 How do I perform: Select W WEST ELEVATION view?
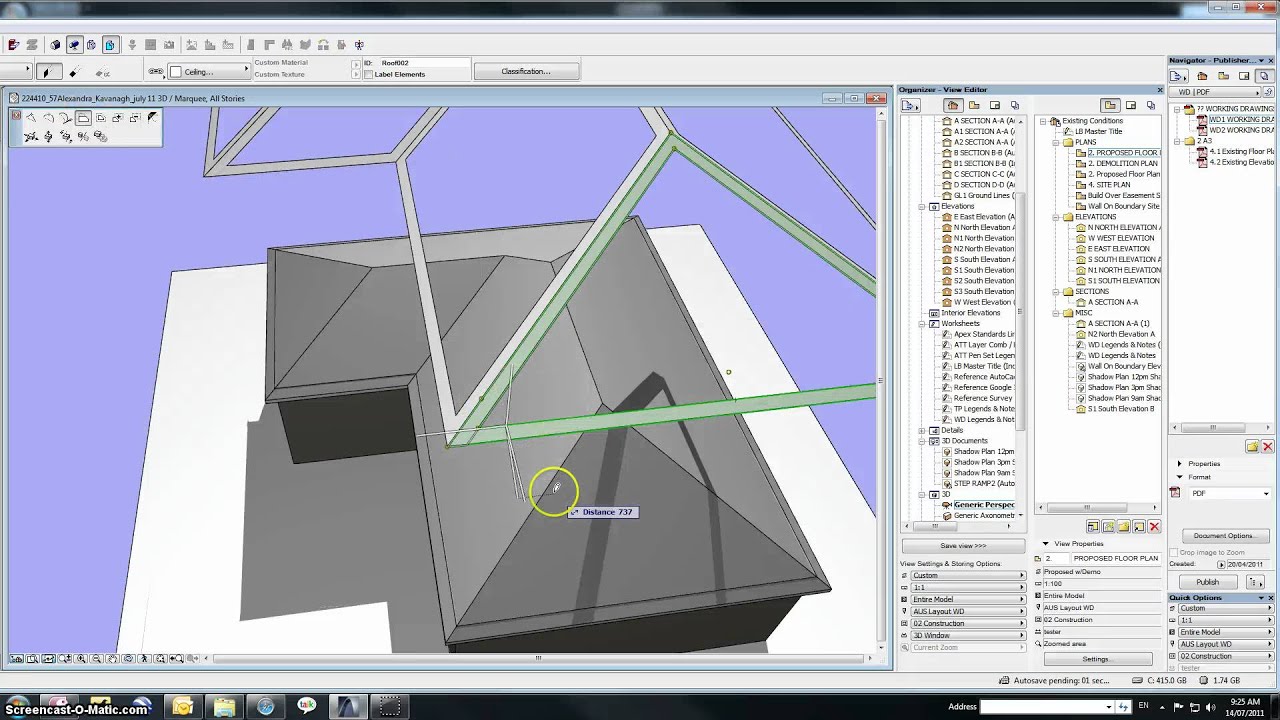1121,238
